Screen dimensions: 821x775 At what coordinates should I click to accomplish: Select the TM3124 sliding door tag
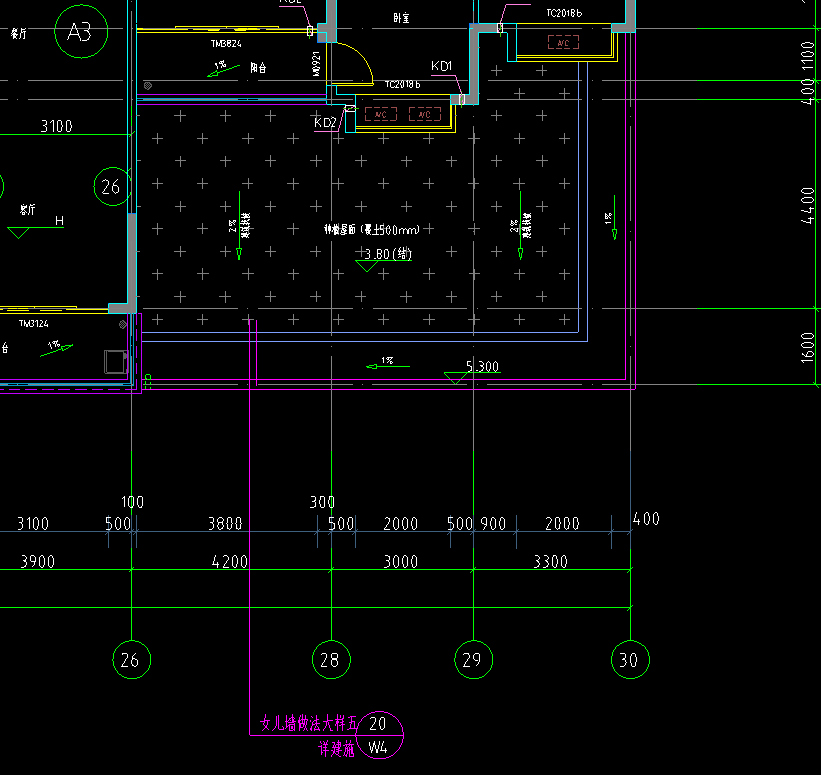34,324
